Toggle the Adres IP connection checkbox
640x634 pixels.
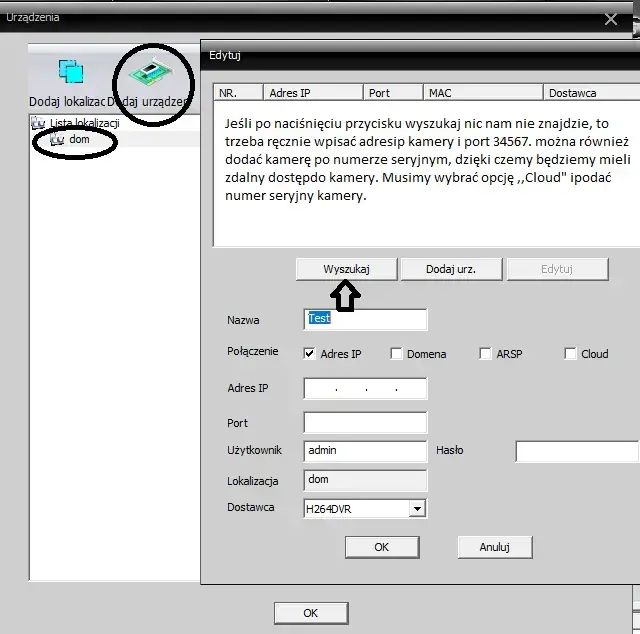309,353
